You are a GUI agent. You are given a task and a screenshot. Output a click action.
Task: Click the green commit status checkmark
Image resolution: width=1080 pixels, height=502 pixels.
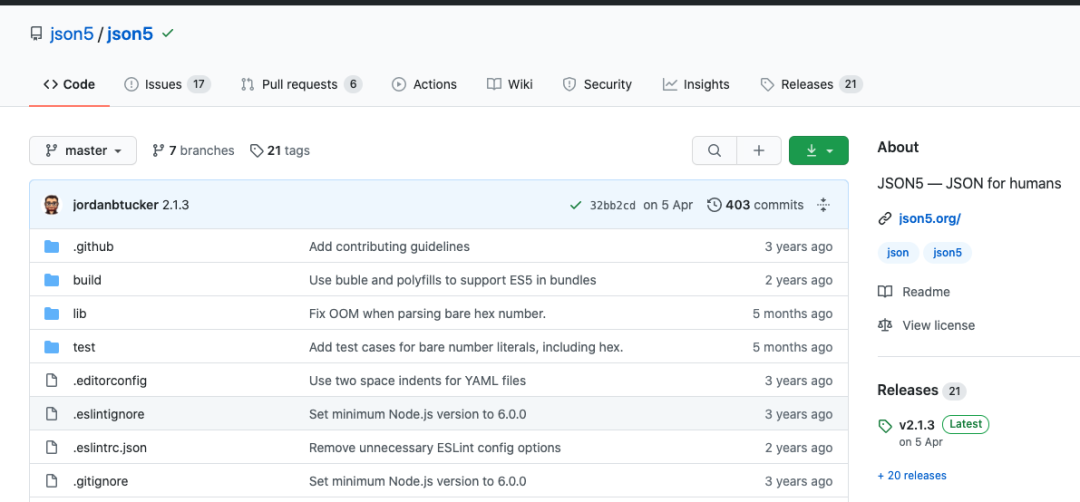[575, 205]
